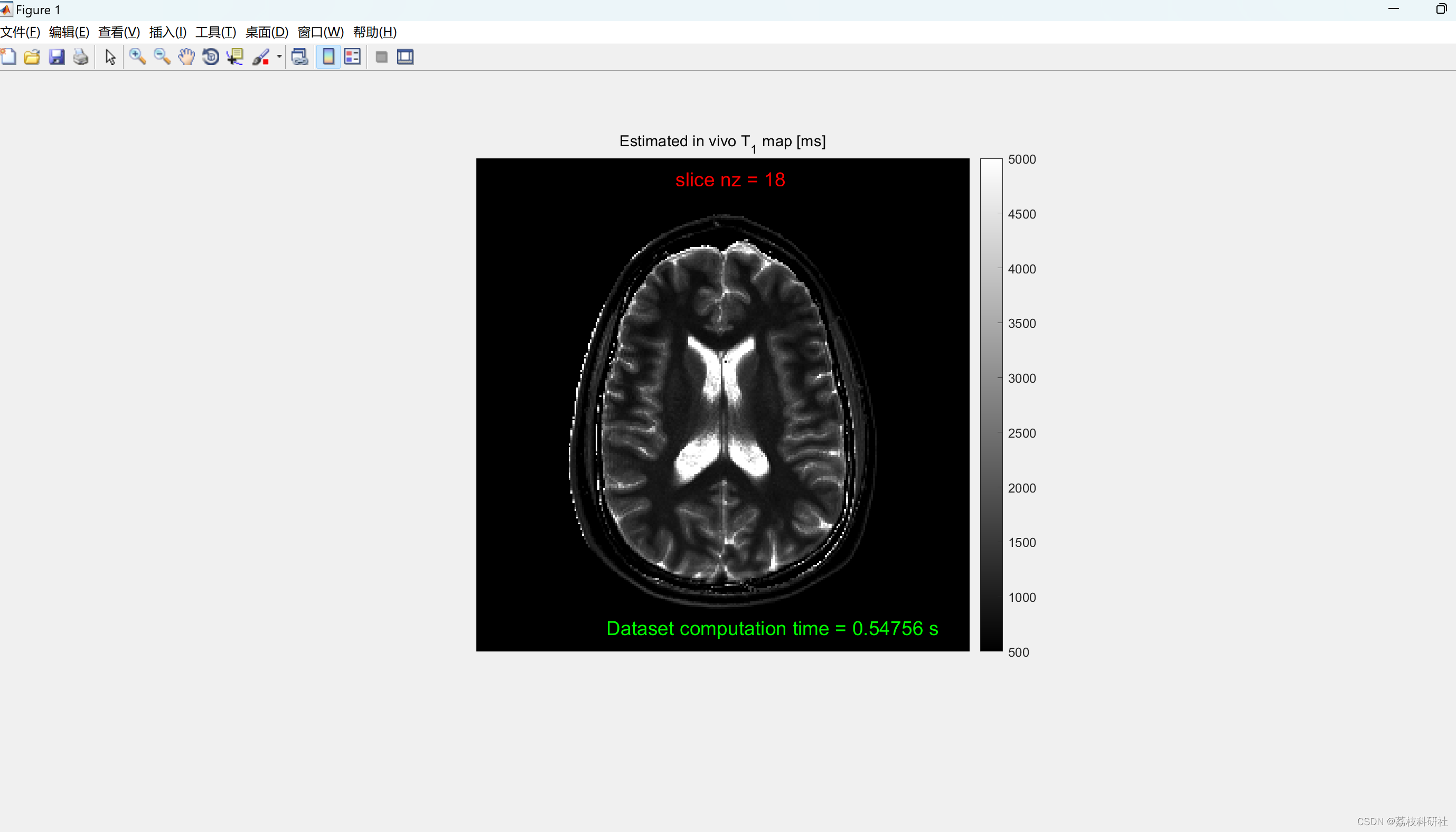Screen dimensions: 1456x832
Task: Open the 插入(I) insert menu
Action: point(167,32)
